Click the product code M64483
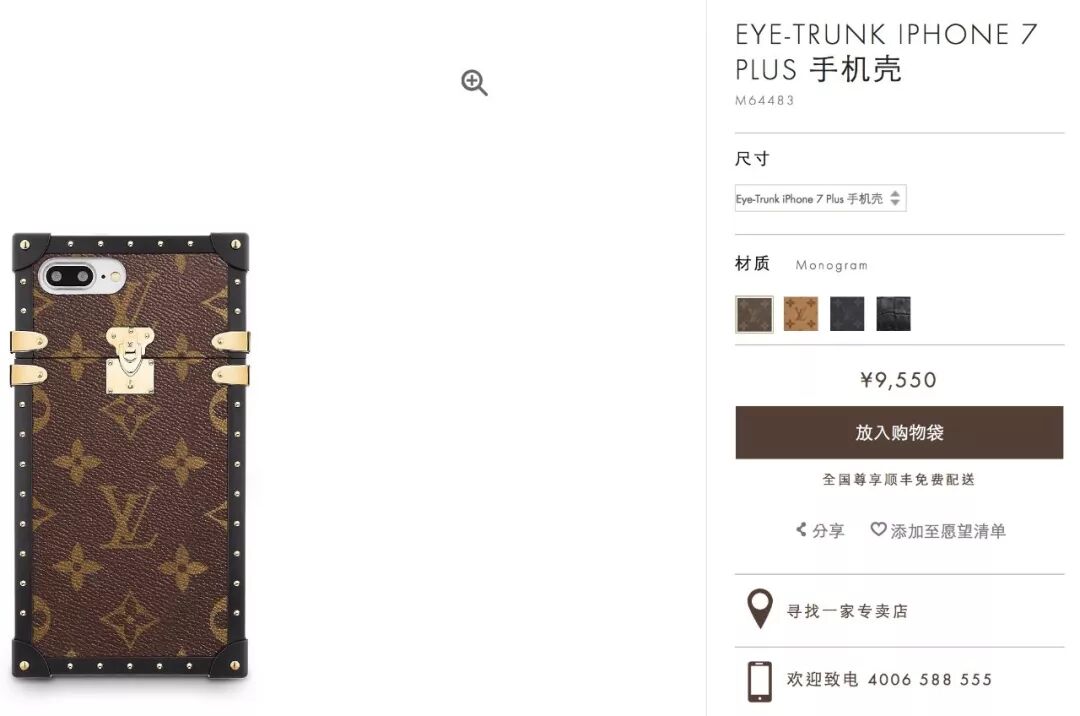1080x716 pixels. (x=765, y=101)
